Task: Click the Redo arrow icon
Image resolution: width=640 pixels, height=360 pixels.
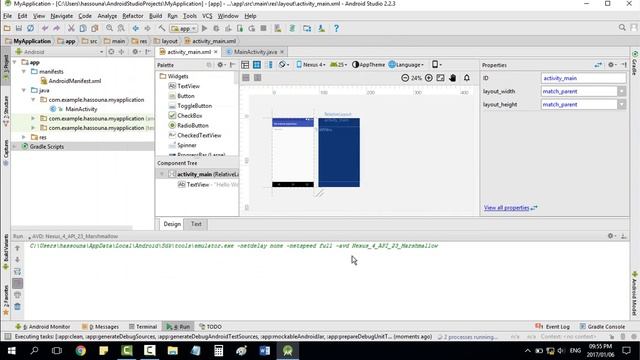Action: coord(56,28)
